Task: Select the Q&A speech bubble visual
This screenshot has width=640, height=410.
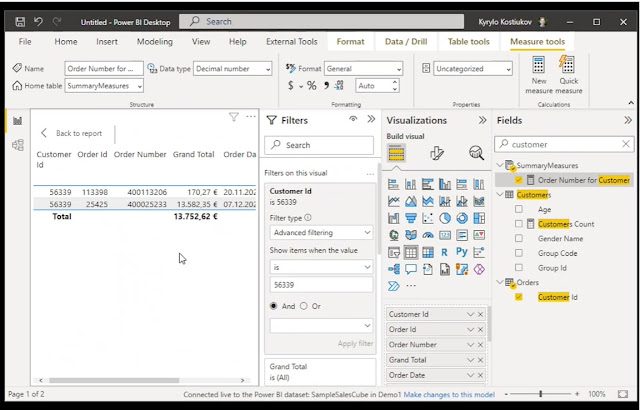Action: click(x=411, y=269)
